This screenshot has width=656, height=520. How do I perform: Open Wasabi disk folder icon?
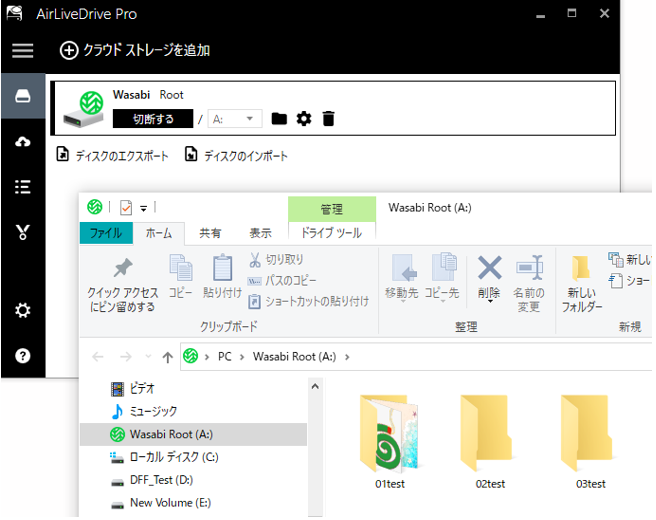(279, 119)
